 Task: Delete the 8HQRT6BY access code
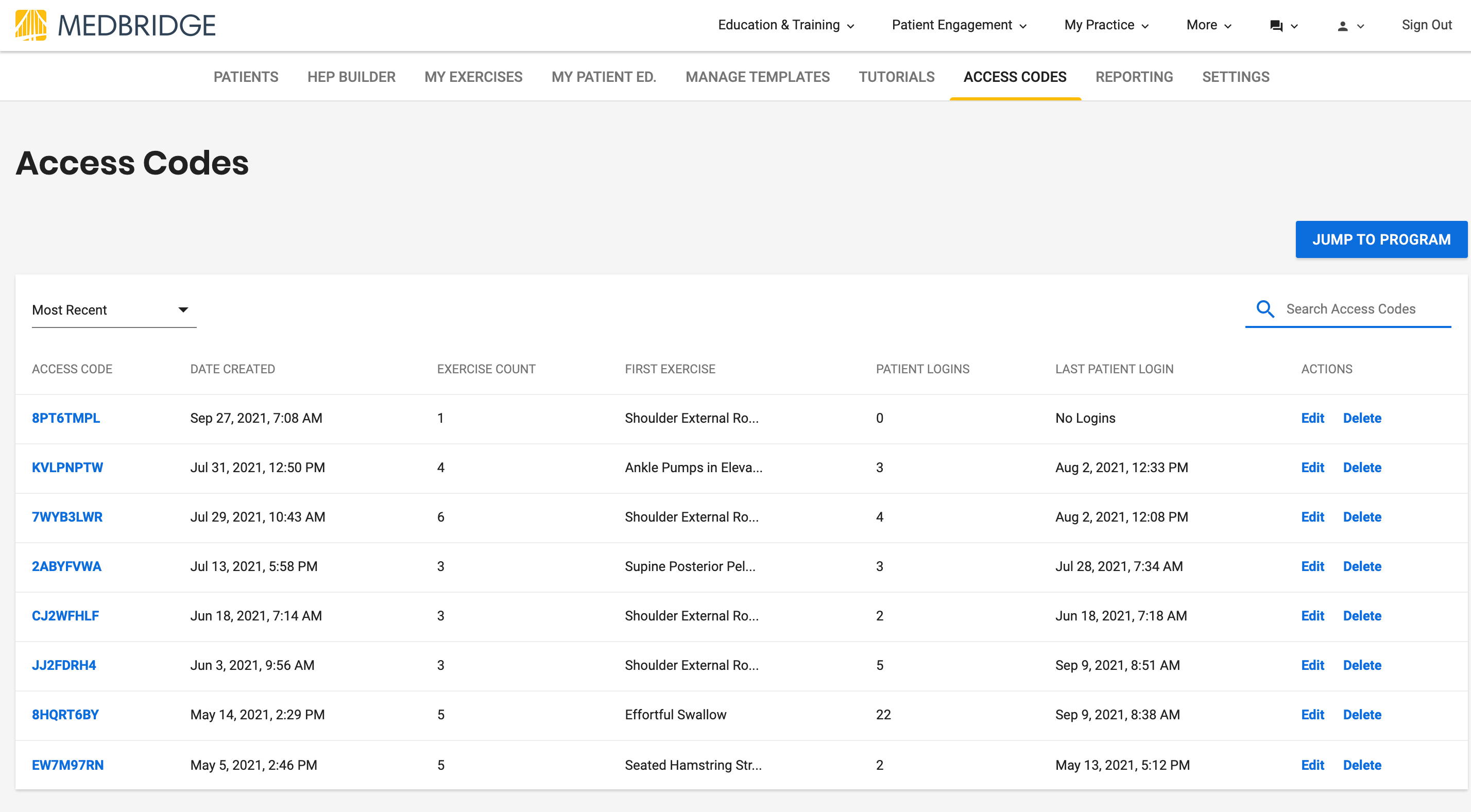click(x=1361, y=715)
